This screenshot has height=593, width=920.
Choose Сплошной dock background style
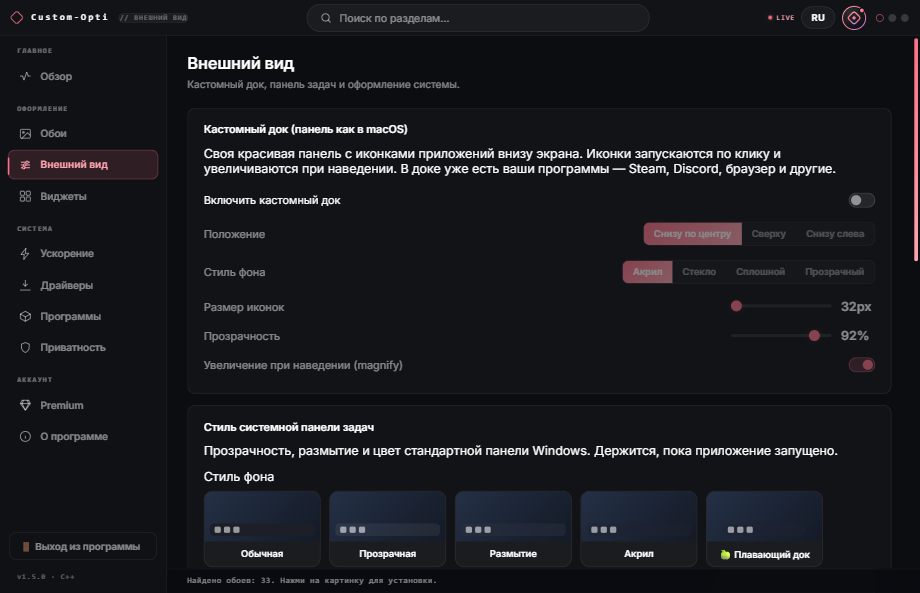click(760, 272)
